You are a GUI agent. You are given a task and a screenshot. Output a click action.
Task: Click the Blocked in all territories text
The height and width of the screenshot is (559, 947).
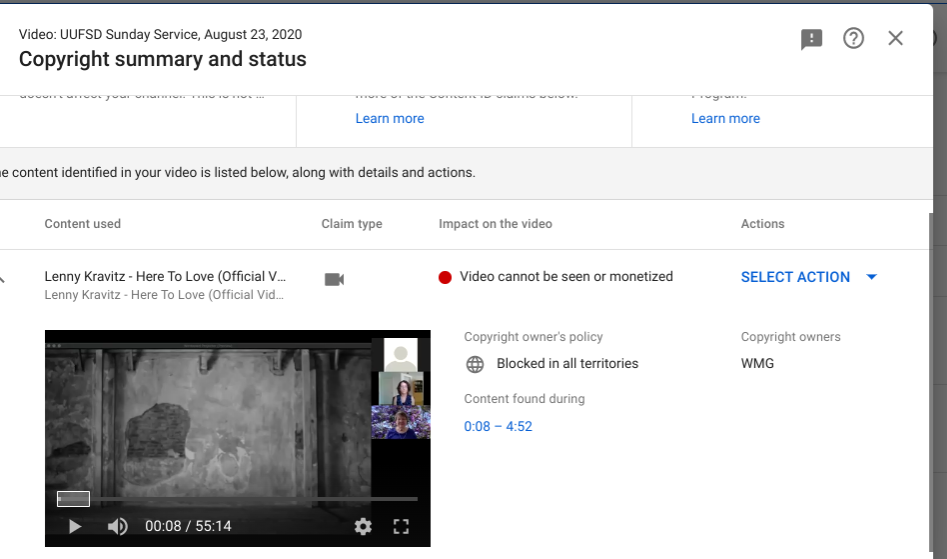tap(567, 363)
